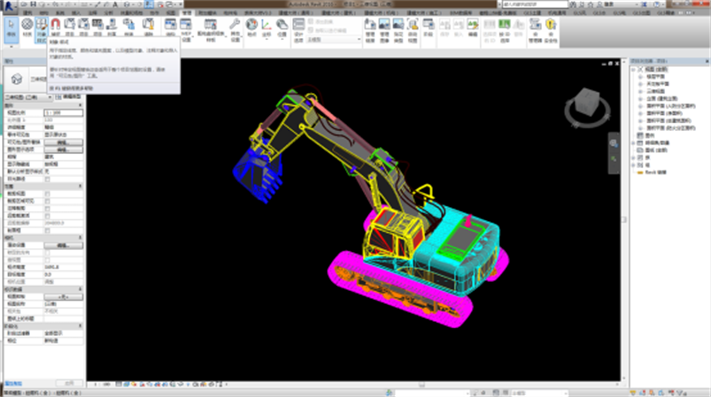Click Edit button for Rendering Settings

pos(63,245)
